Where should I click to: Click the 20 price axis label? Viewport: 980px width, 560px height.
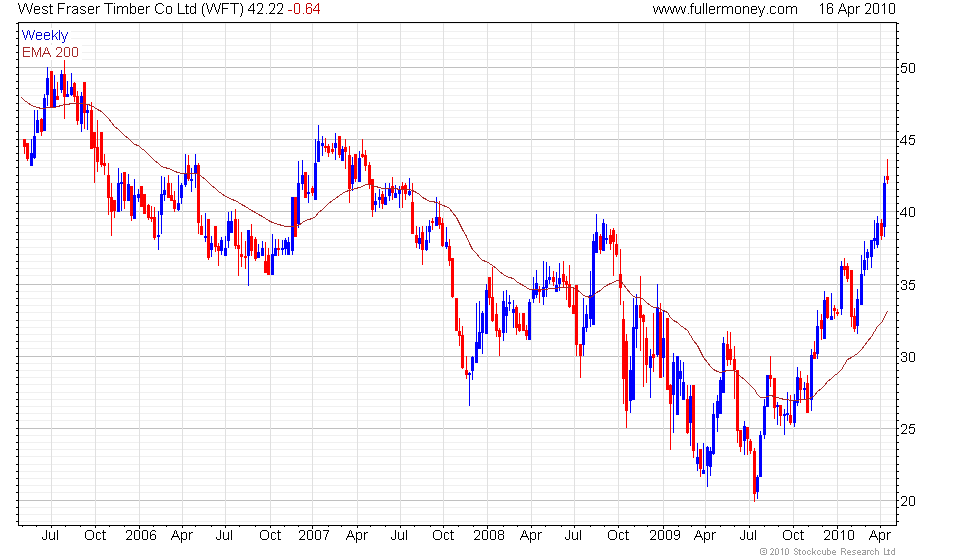(908, 501)
